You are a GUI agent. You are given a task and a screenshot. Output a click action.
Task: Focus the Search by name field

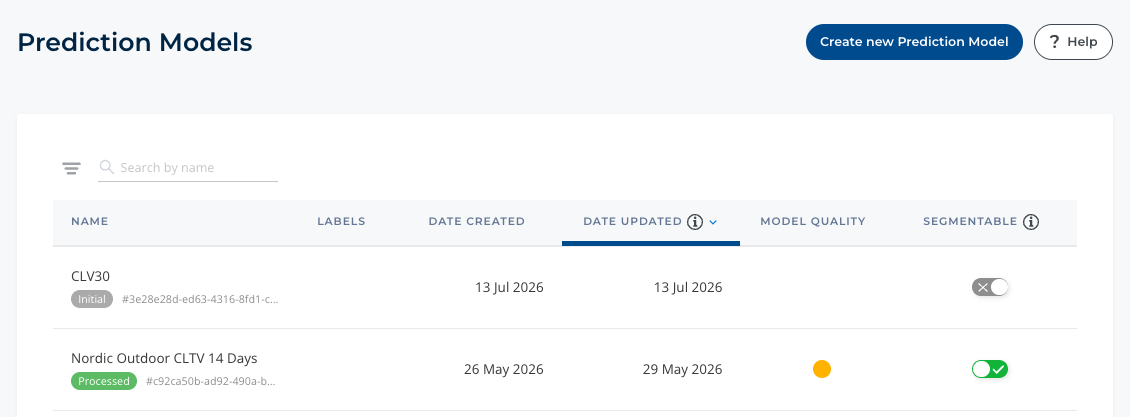click(188, 167)
